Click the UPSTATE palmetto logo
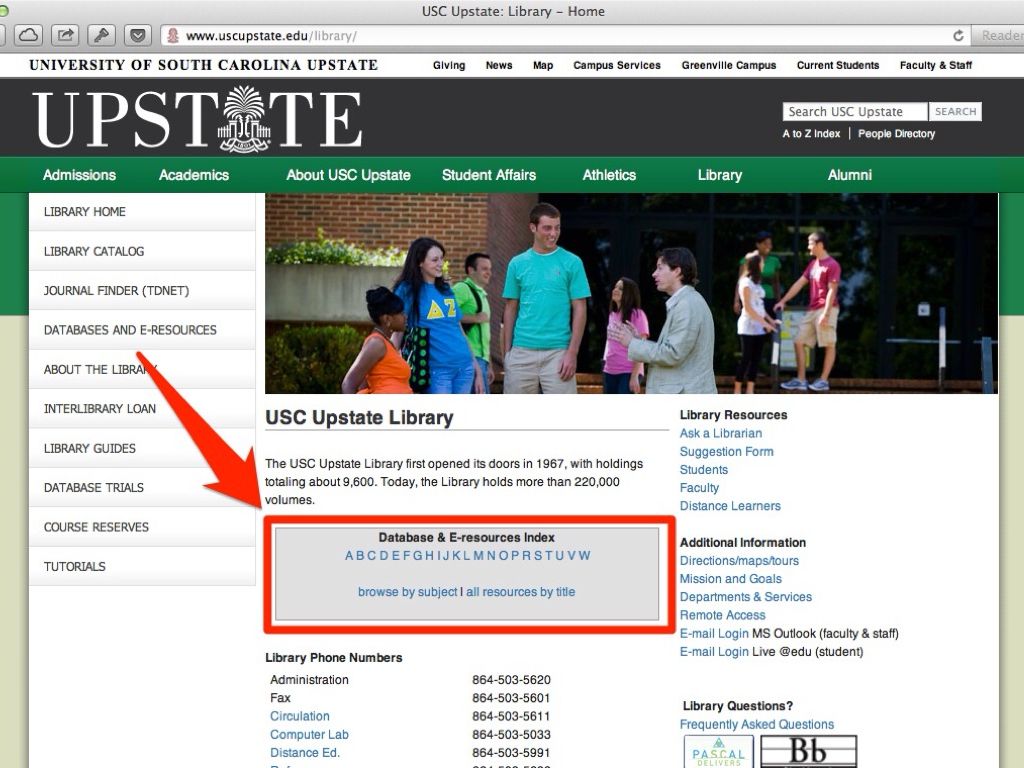Image resolution: width=1024 pixels, height=768 pixels. pyautogui.click(x=198, y=118)
